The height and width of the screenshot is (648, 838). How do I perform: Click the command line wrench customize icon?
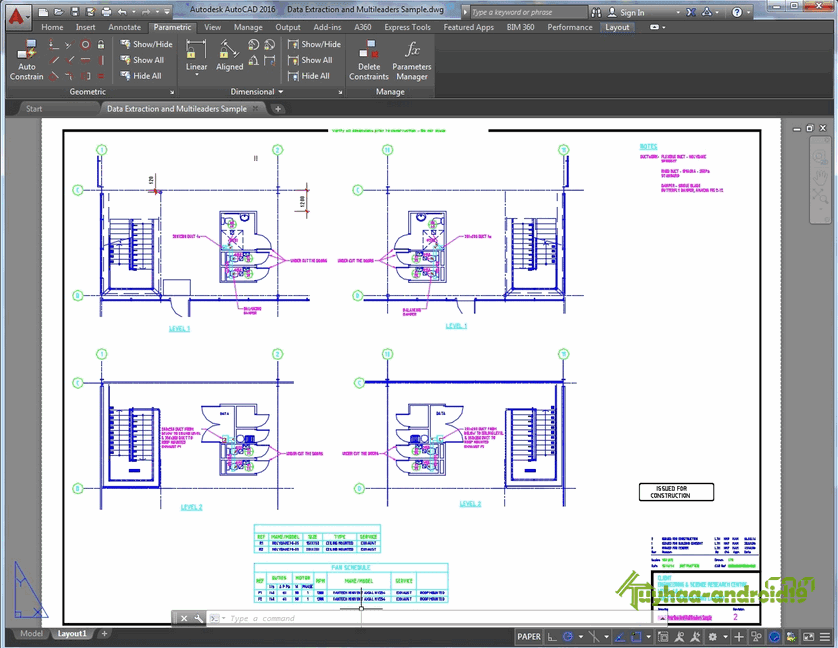tap(198, 619)
